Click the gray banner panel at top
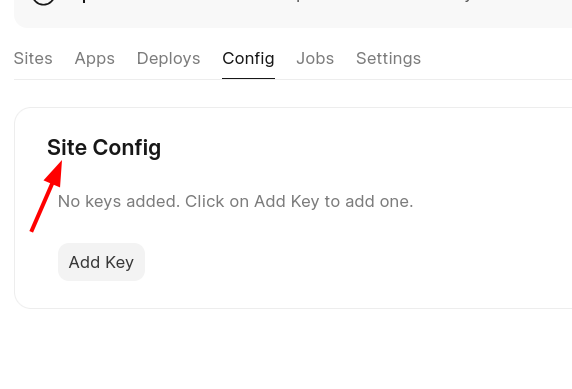Viewport: 572px width, 389px height. [293, 14]
